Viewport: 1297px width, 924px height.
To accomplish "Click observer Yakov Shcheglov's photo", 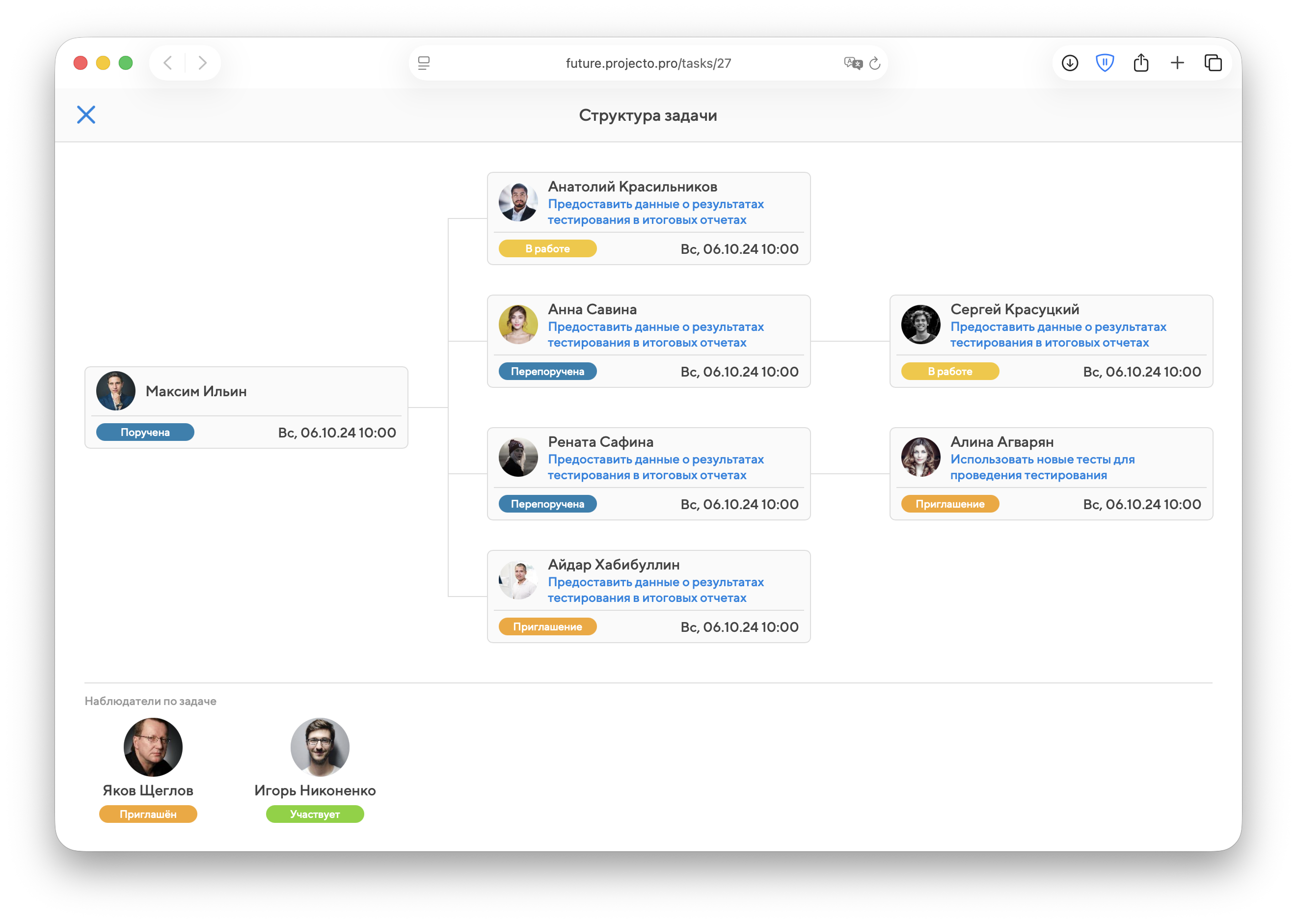I will click(153, 747).
